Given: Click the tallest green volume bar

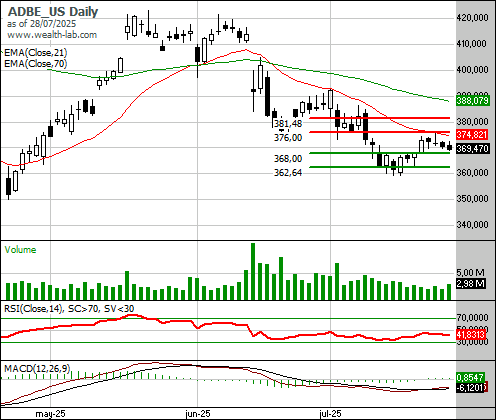Looking at the screenshot, I should click(x=253, y=271).
